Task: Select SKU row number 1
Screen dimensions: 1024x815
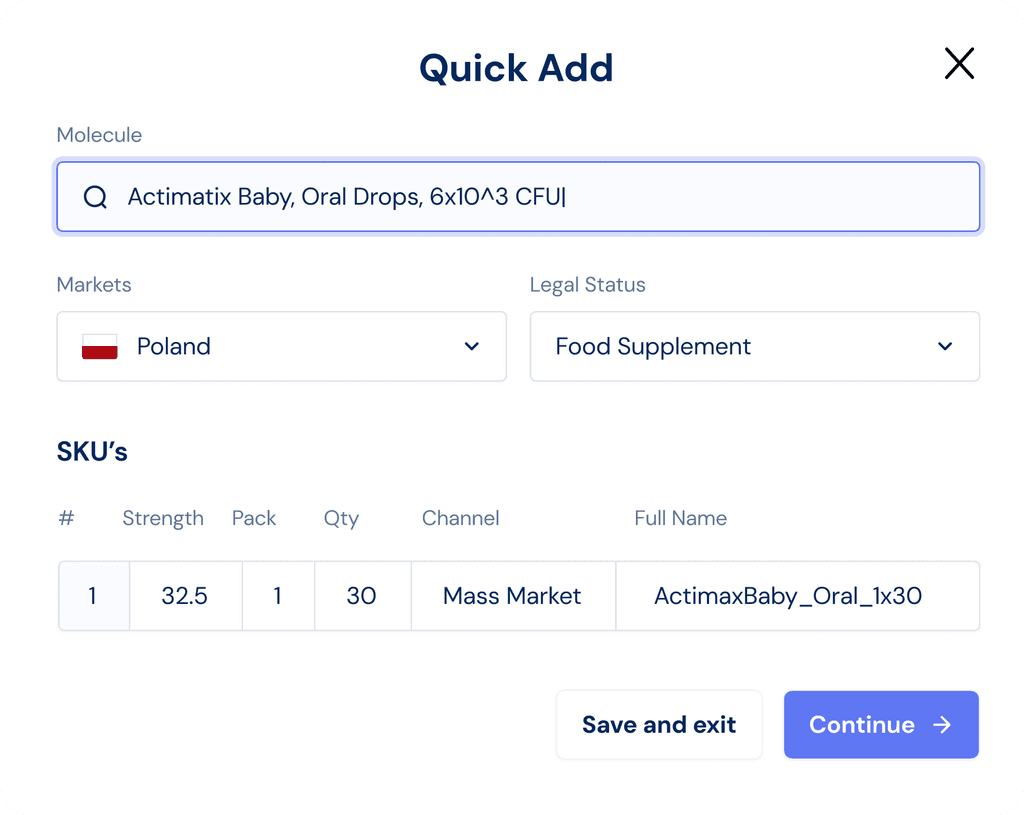Action: 93,596
